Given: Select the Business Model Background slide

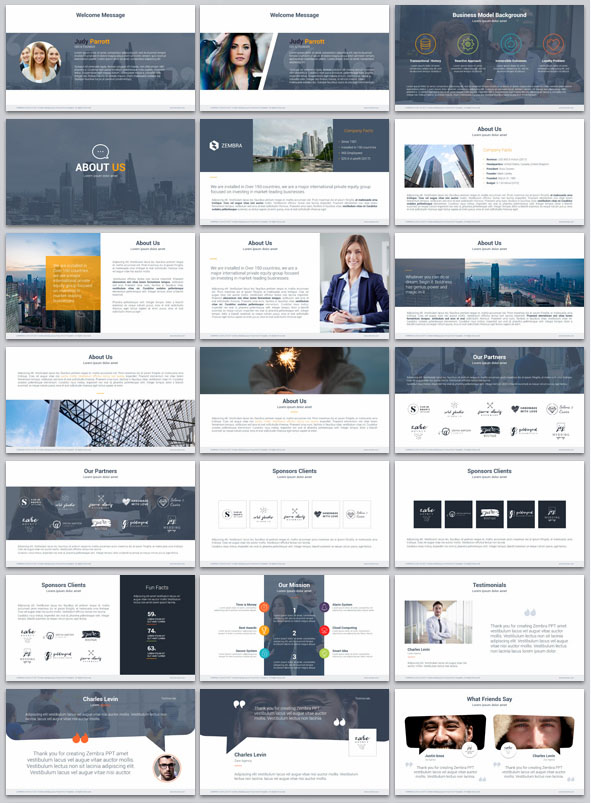Looking at the screenshot, I should (x=489, y=58).
